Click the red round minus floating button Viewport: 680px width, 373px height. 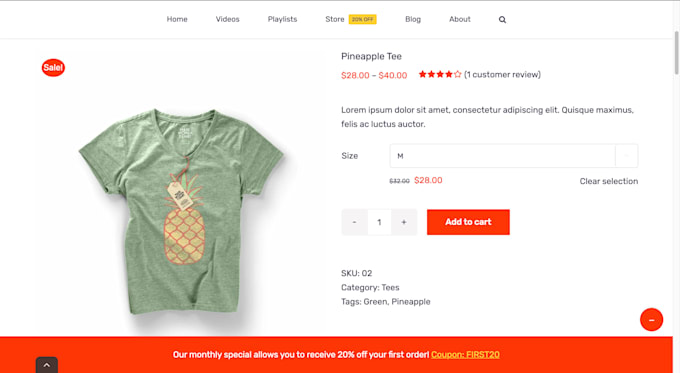coord(651,320)
